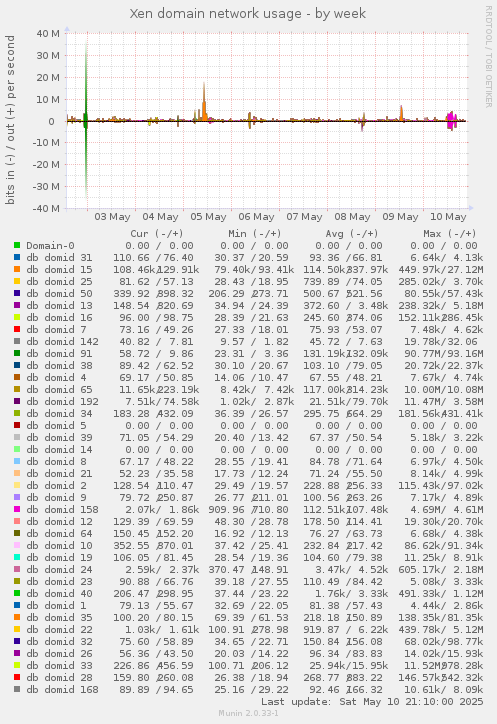Click the 'db domid 1' legend label
Image resolution: width=497 pixels, height=724 pixels.
56,606
